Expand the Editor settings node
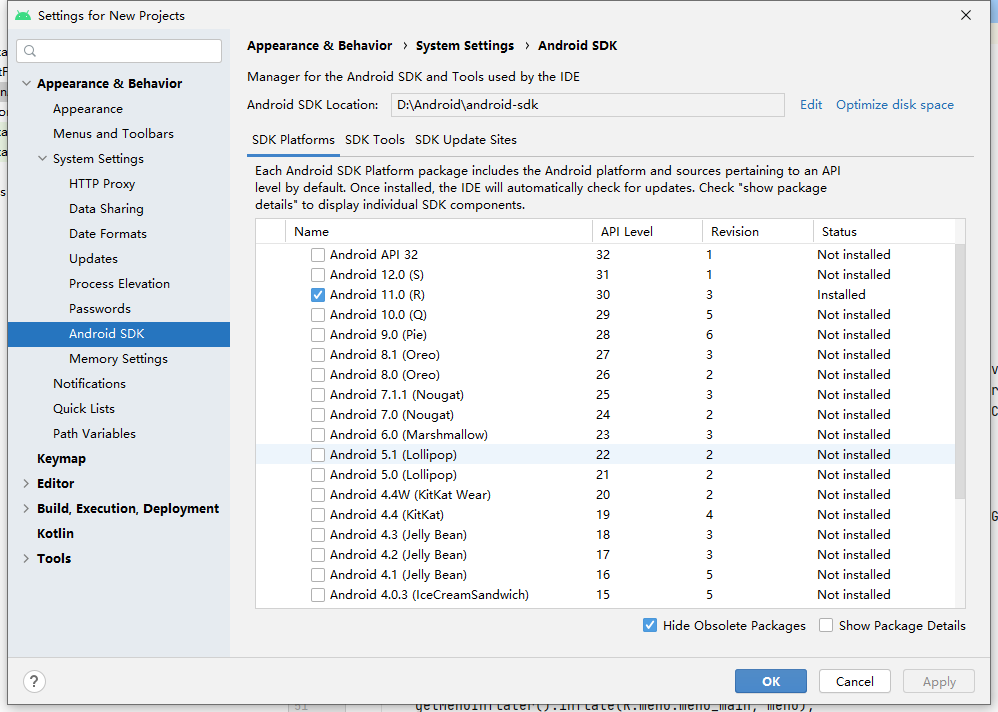This screenshot has height=712, width=998. pyautogui.click(x=26, y=484)
